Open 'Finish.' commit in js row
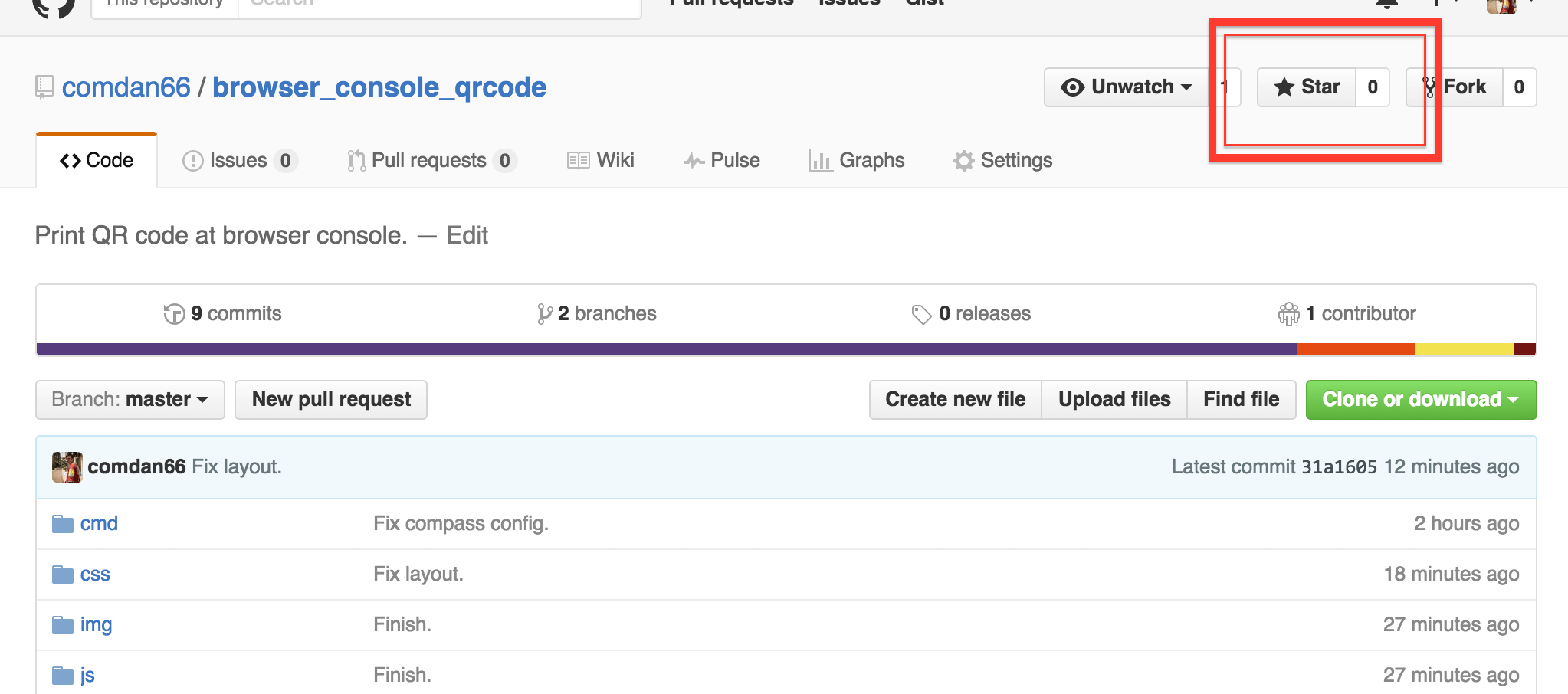 (402, 675)
